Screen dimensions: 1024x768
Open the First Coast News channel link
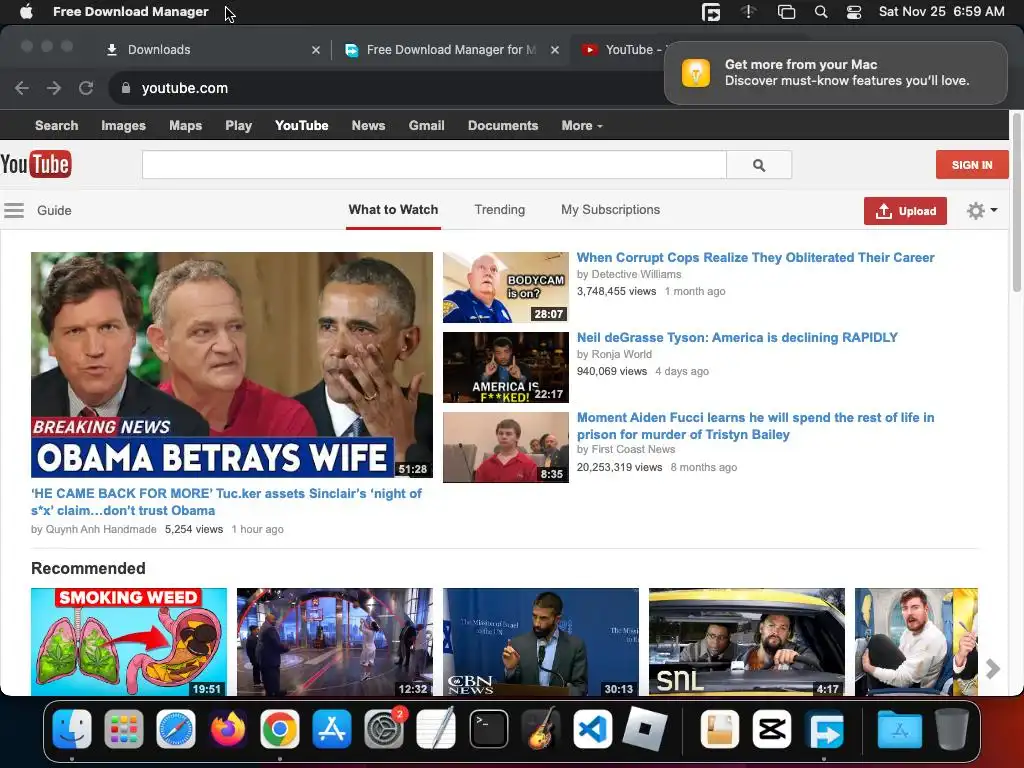click(x=633, y=449)
